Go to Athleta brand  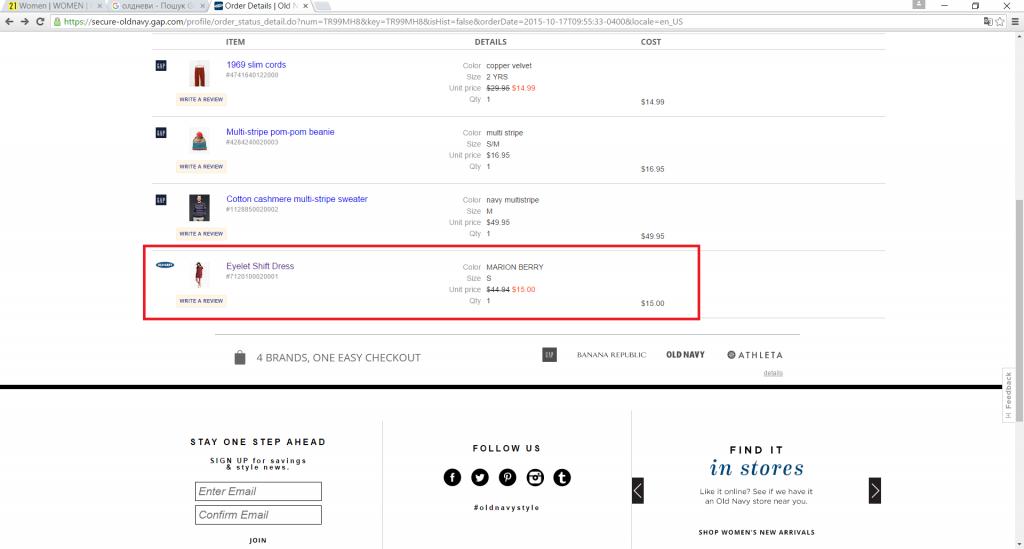coord(755,355)
